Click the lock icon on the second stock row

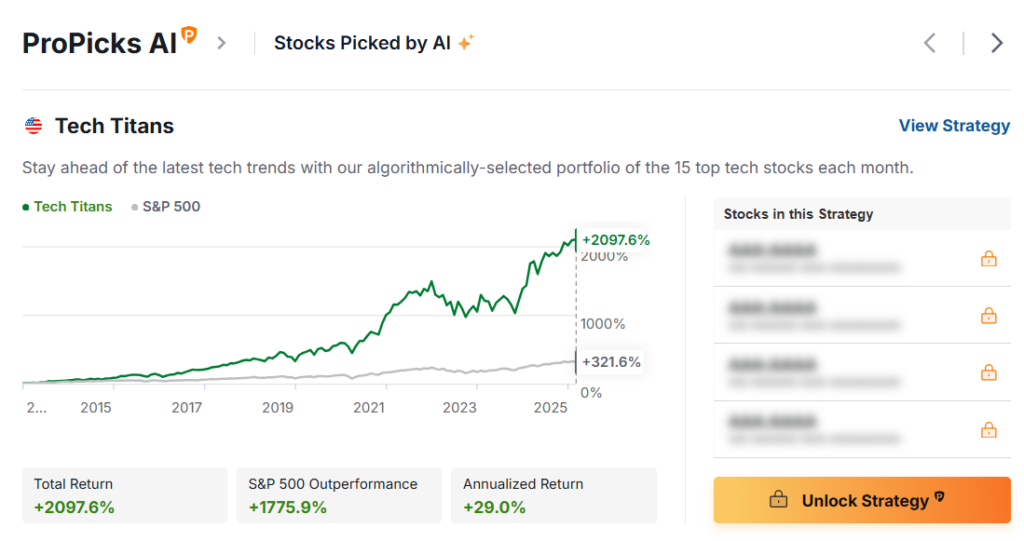tap(988, 316)
